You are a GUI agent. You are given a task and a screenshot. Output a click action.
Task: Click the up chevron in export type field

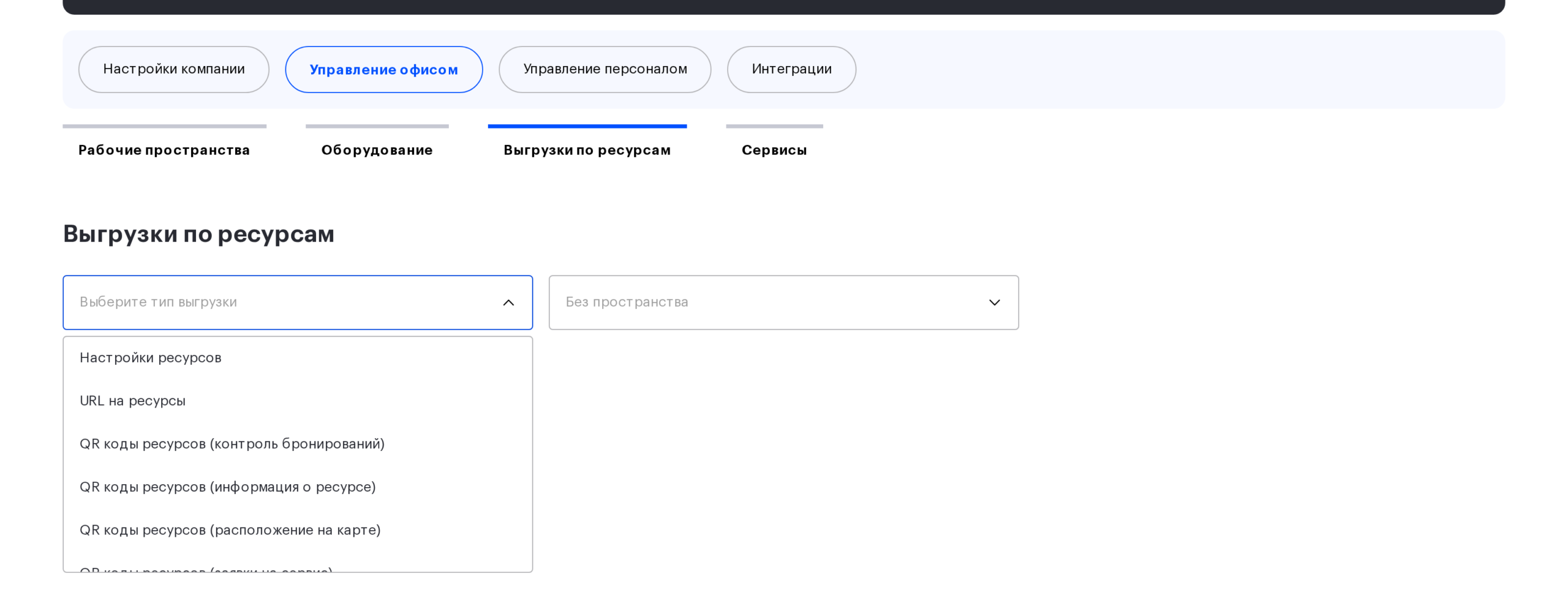click(508, 302)
